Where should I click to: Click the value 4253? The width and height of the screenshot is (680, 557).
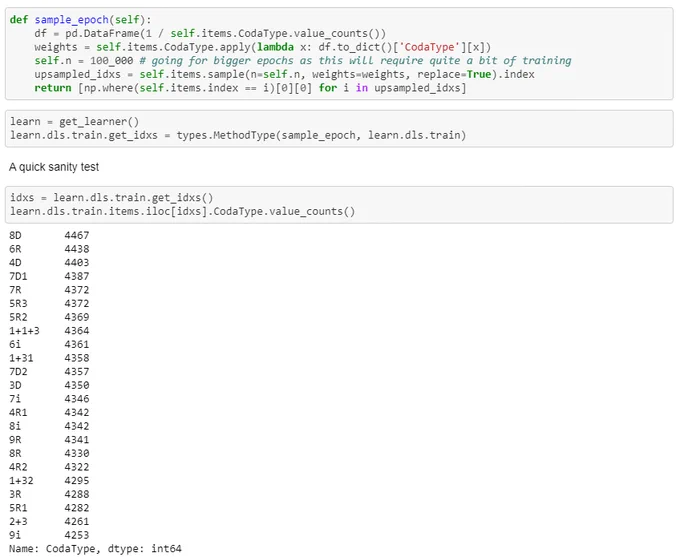[77, 535]
